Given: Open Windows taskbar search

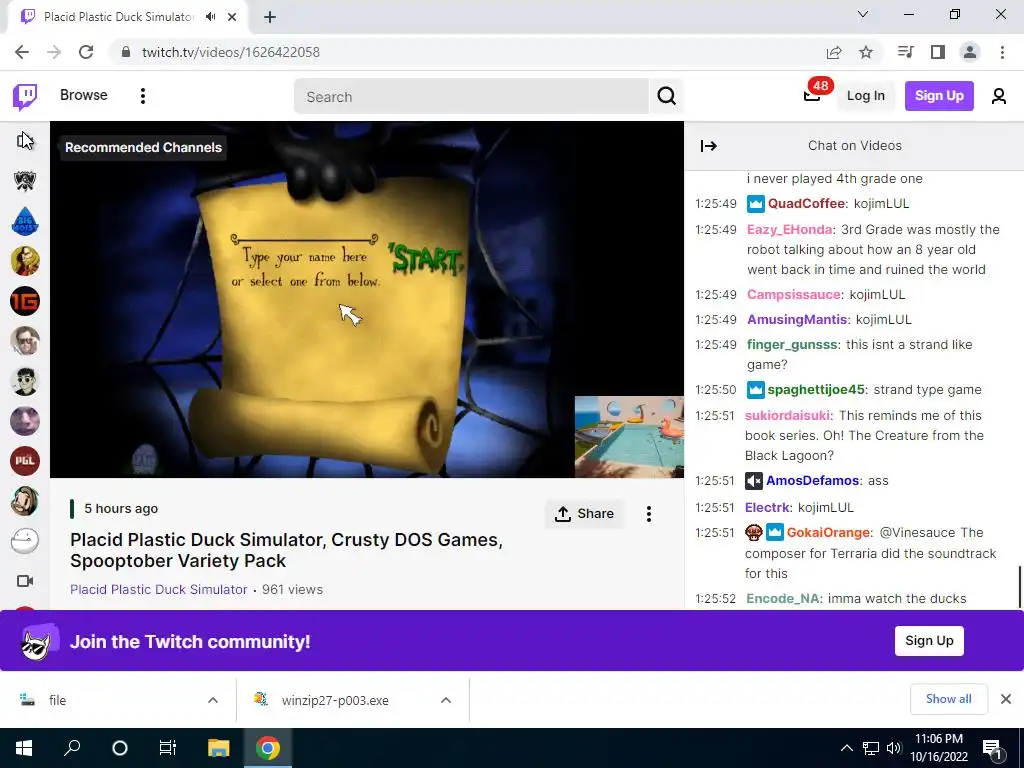Looking at the screenshot, I should tap(72, 748).
